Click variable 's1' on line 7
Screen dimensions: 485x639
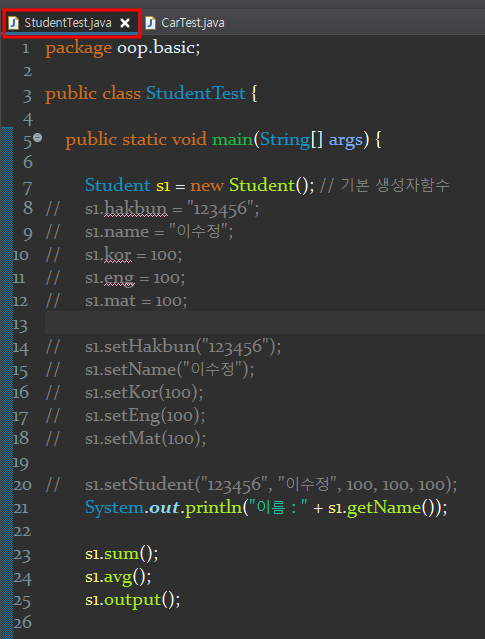click(163, 186)
